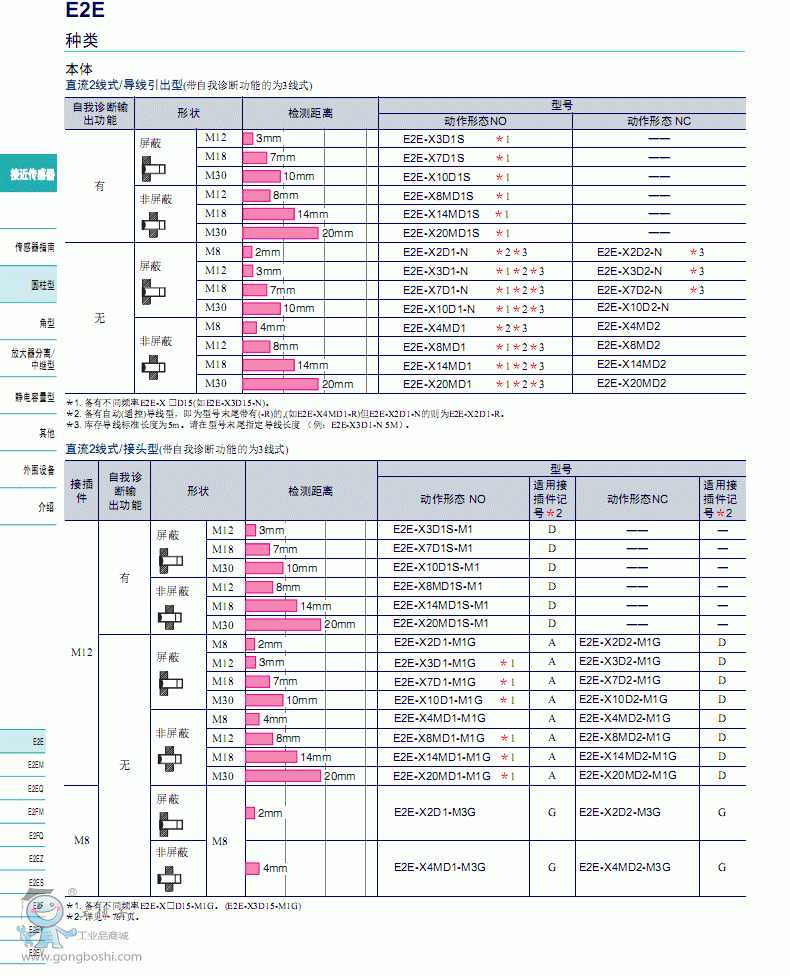
Task: Click the 2mm pink bar beside E2E-X2D1-N
Action: pyautogui.click(x=247, y=252)
